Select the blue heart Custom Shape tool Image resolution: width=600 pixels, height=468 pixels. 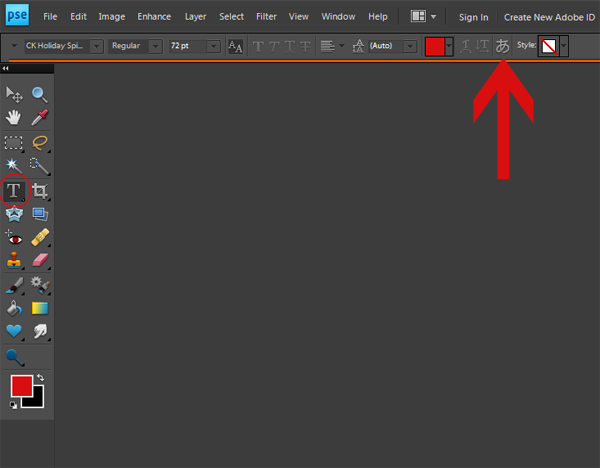(14, 331)
